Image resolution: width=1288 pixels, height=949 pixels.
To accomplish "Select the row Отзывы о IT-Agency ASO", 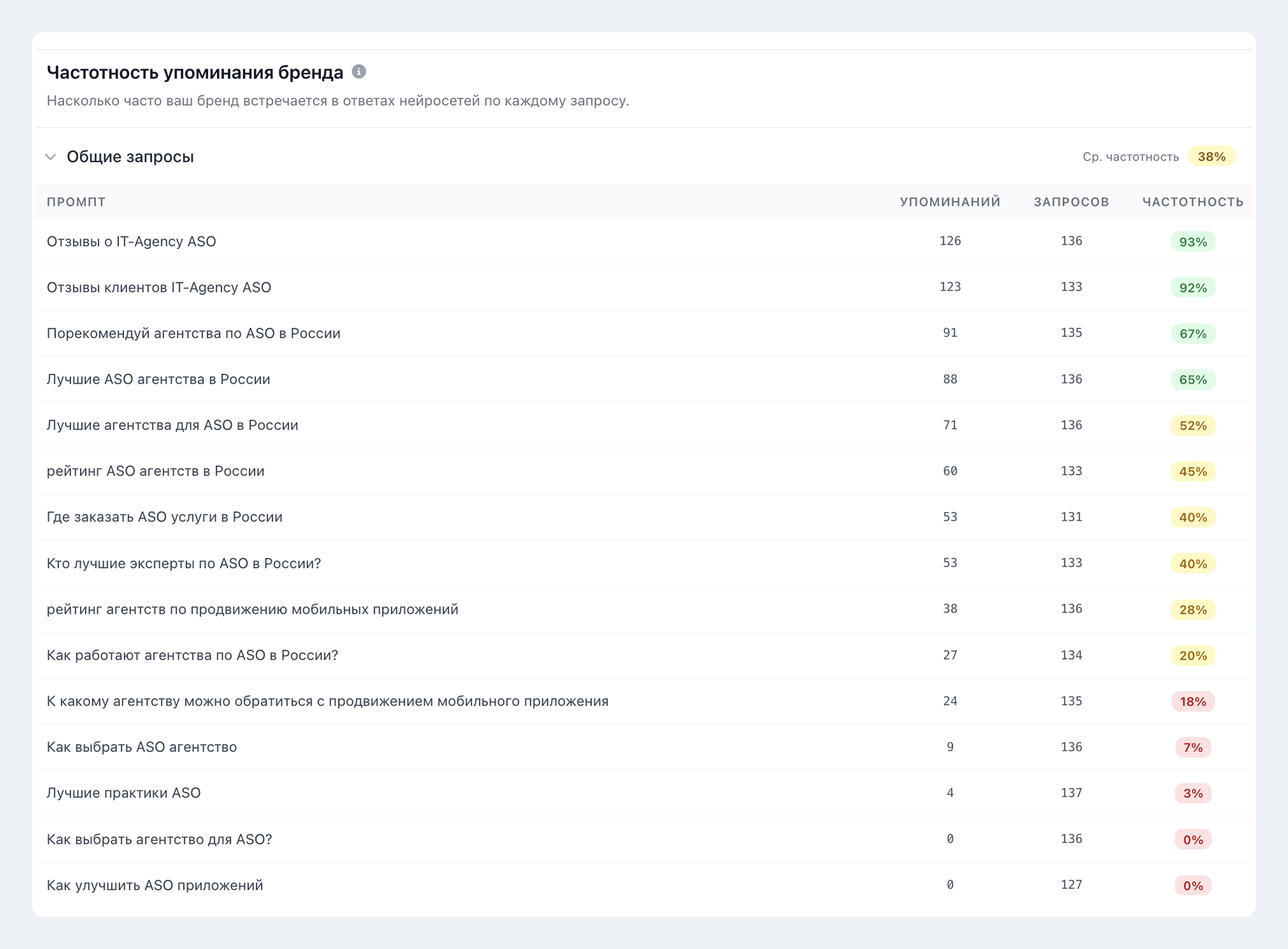I will pyautogui.click(x=643, y=241).
